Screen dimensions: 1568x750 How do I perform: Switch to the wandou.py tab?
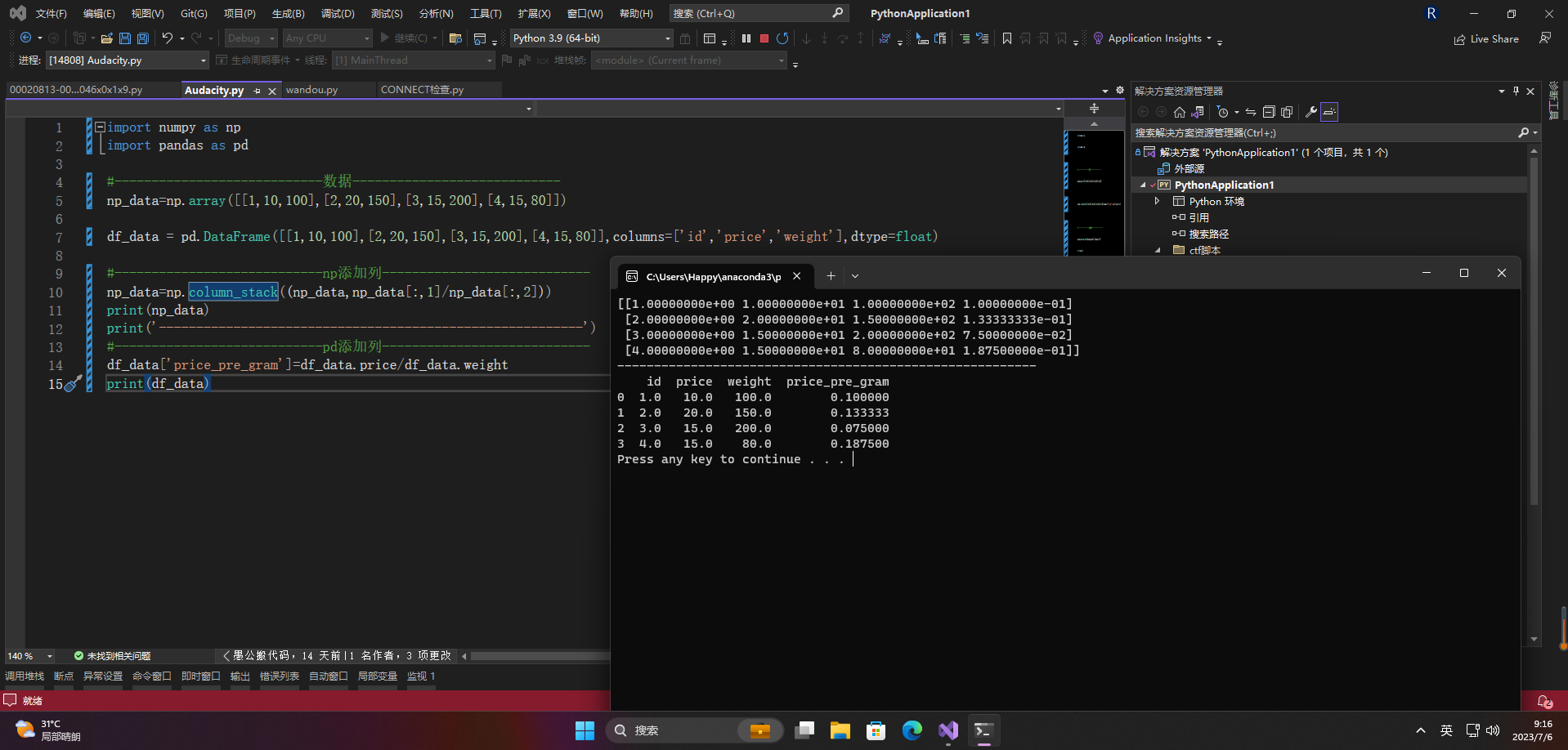pyautogui.click(x=311, y=90)
